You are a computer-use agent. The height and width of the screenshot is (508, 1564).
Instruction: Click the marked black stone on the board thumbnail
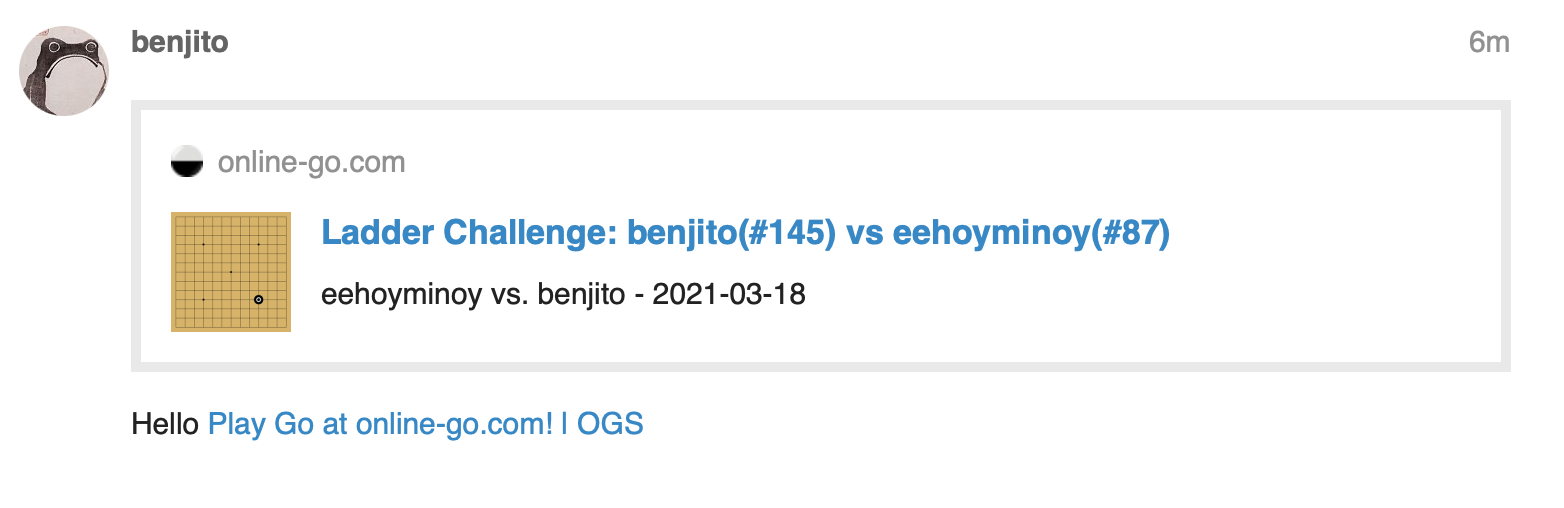pos(258,299)
